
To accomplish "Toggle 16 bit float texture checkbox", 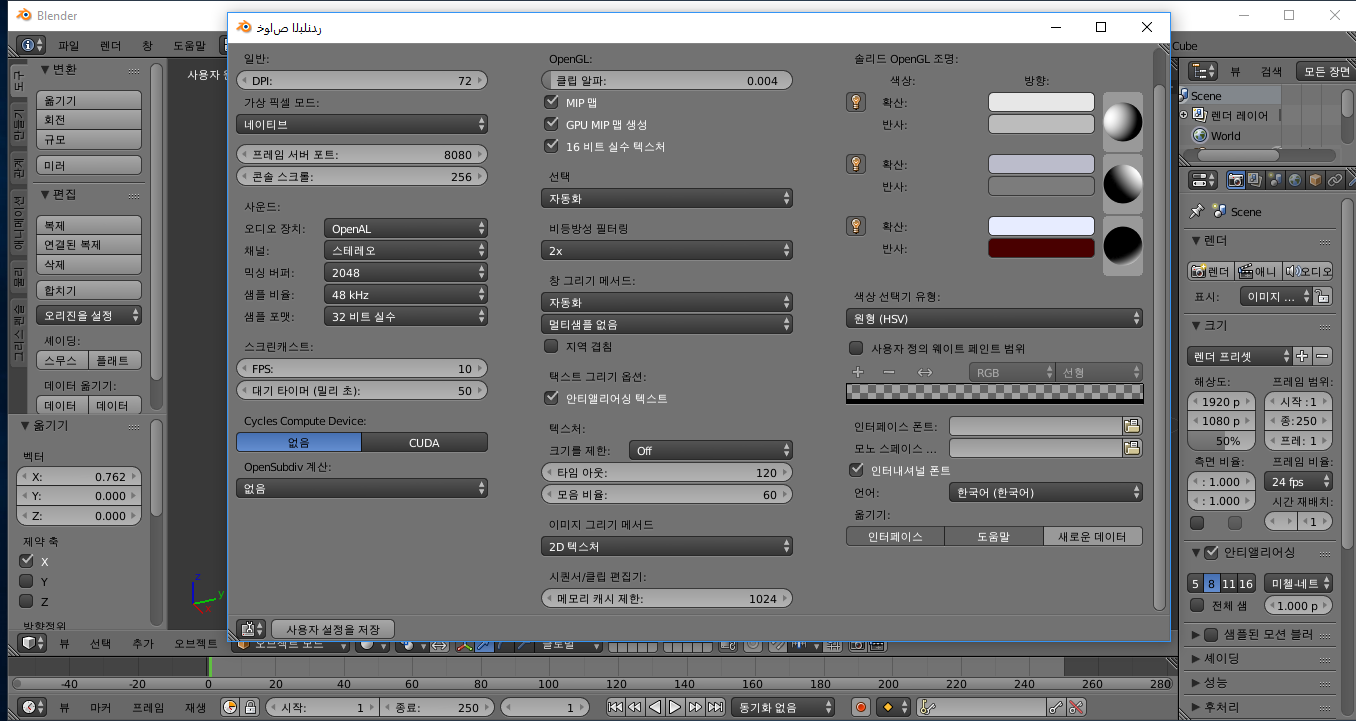I will 551,146.
